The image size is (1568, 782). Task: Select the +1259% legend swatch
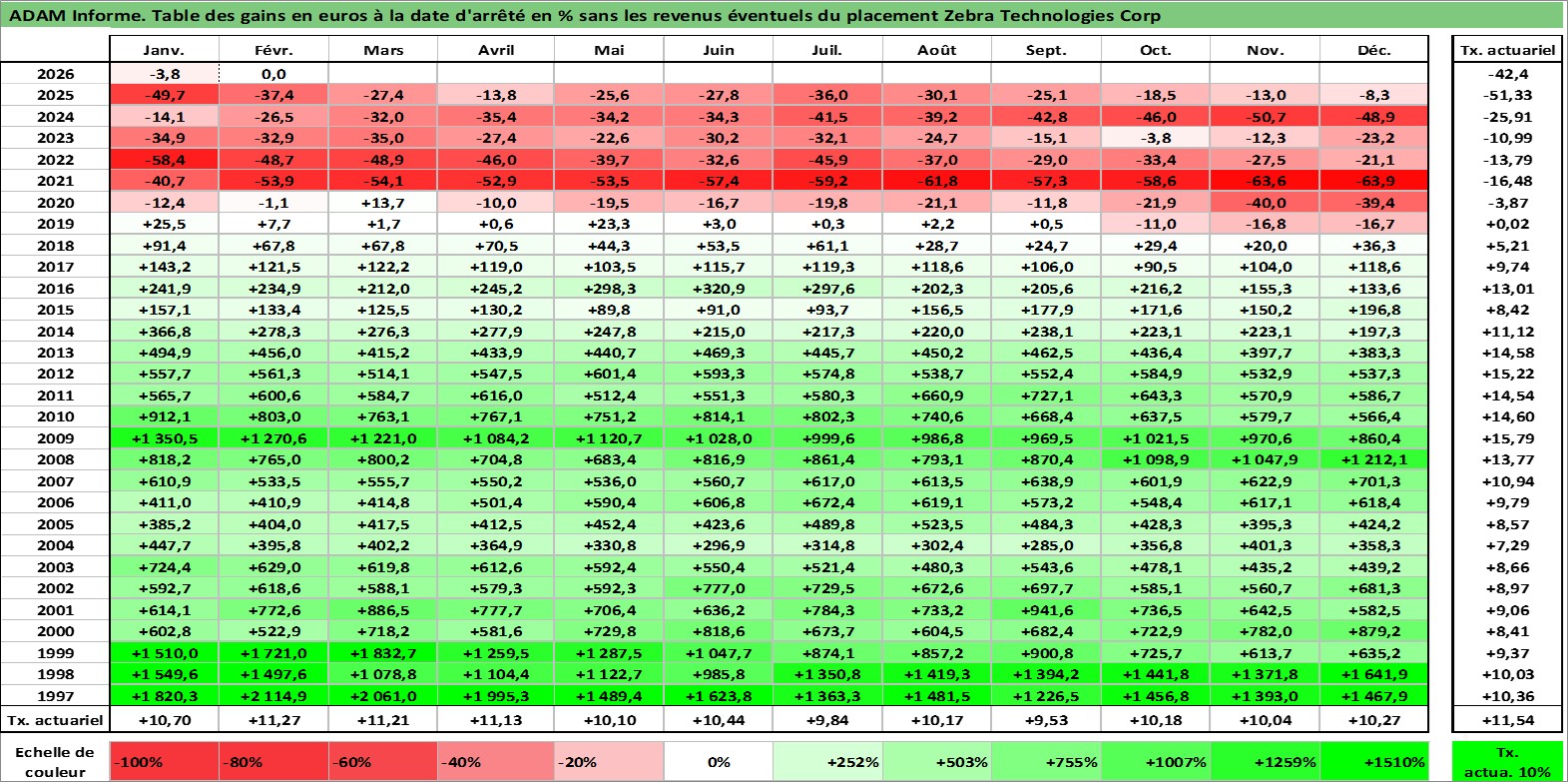coord(1265,762)
